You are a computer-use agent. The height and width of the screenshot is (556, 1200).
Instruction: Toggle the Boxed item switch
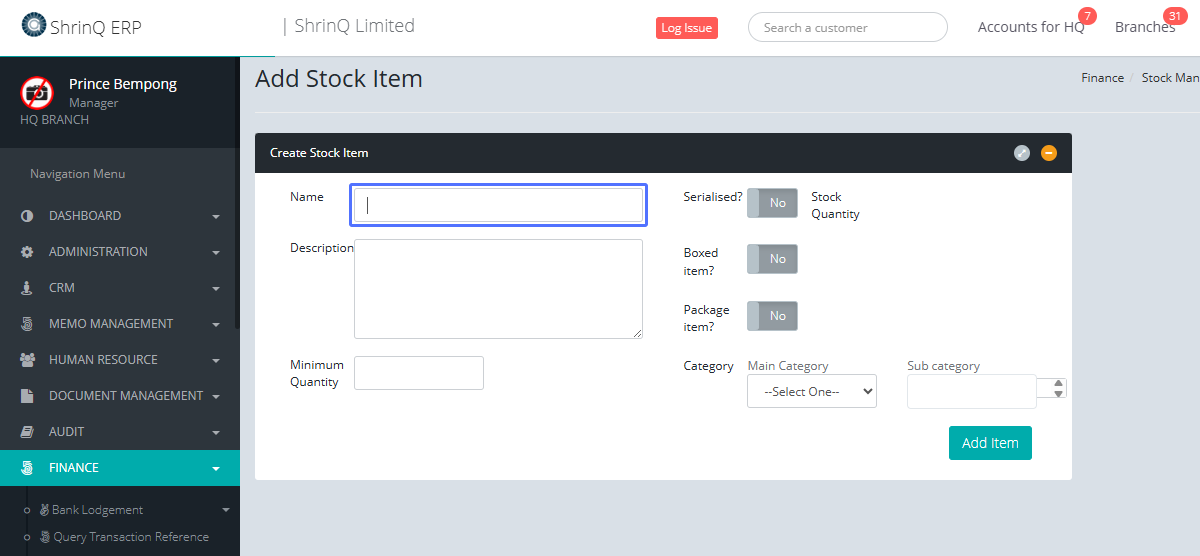(772, 259)
